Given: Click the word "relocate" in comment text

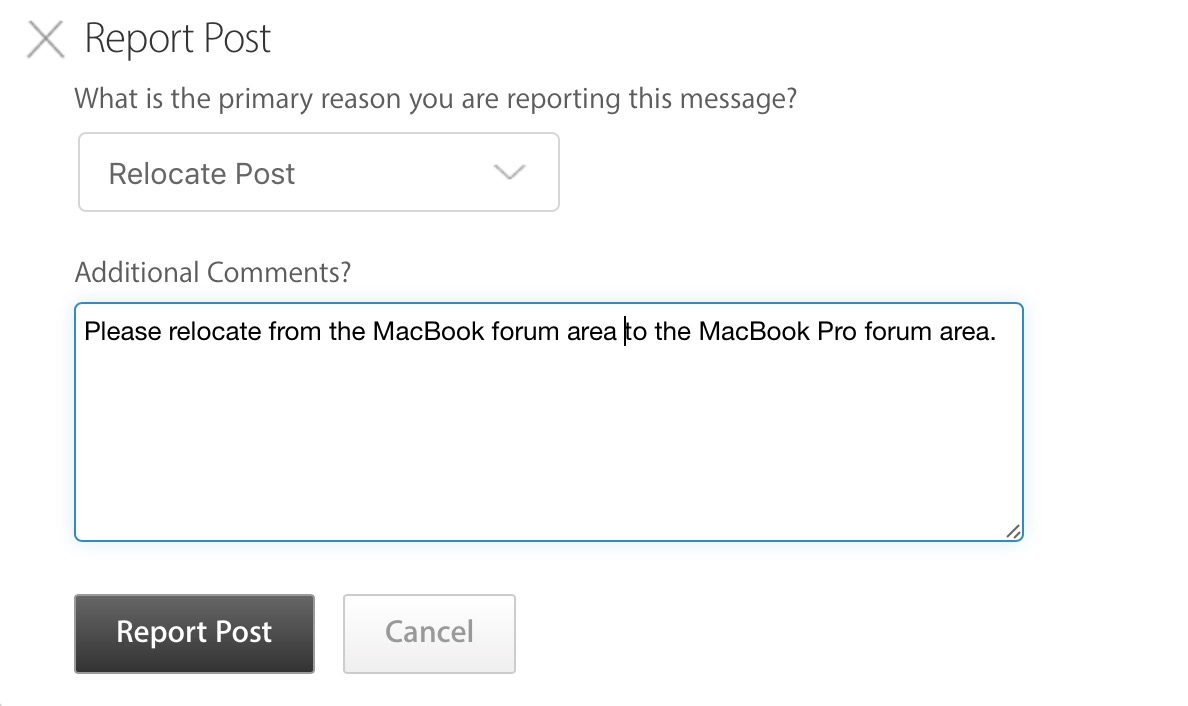Looking at the screenshot, I should pos(215,331).
